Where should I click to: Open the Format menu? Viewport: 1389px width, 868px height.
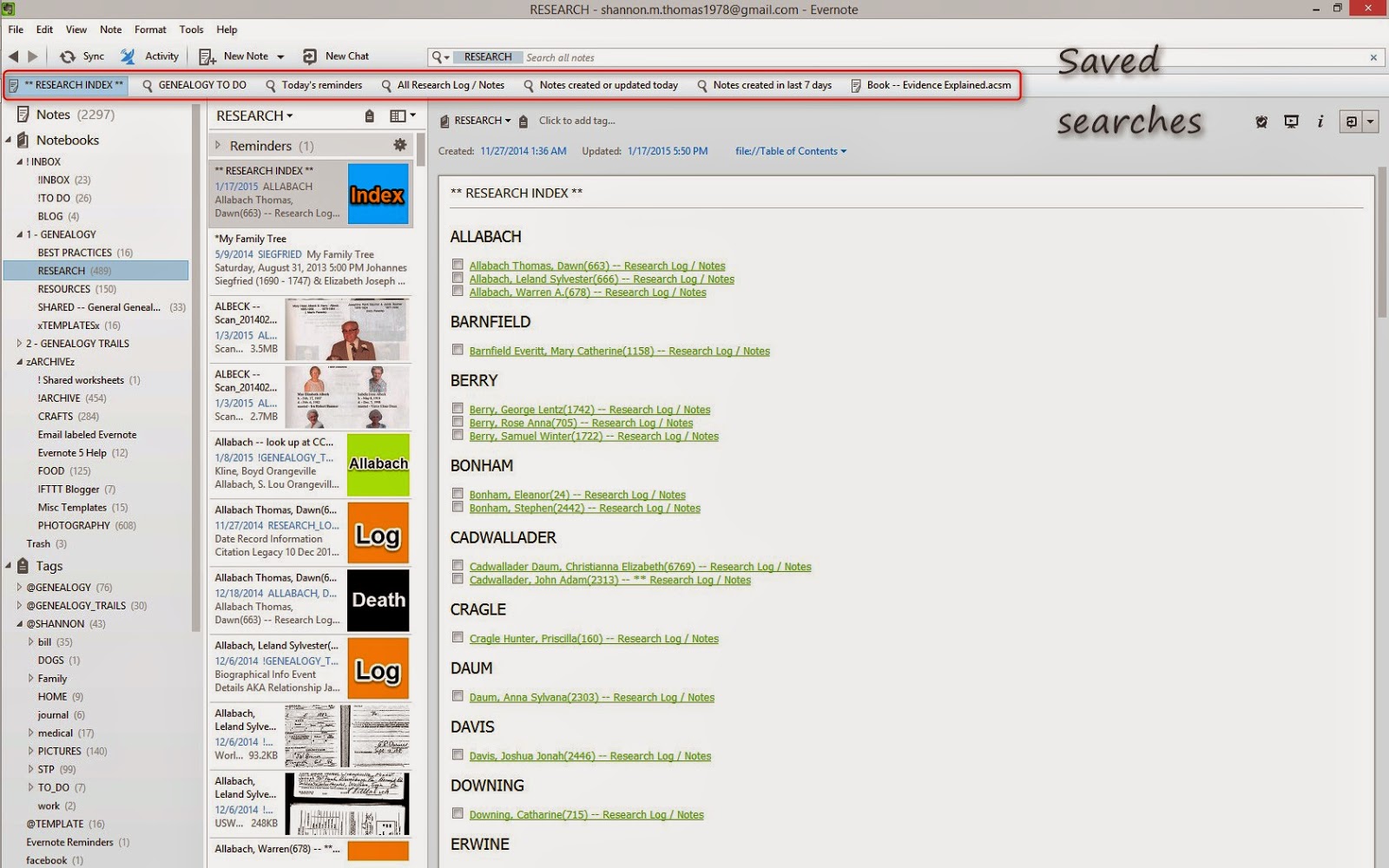point(150,30)
